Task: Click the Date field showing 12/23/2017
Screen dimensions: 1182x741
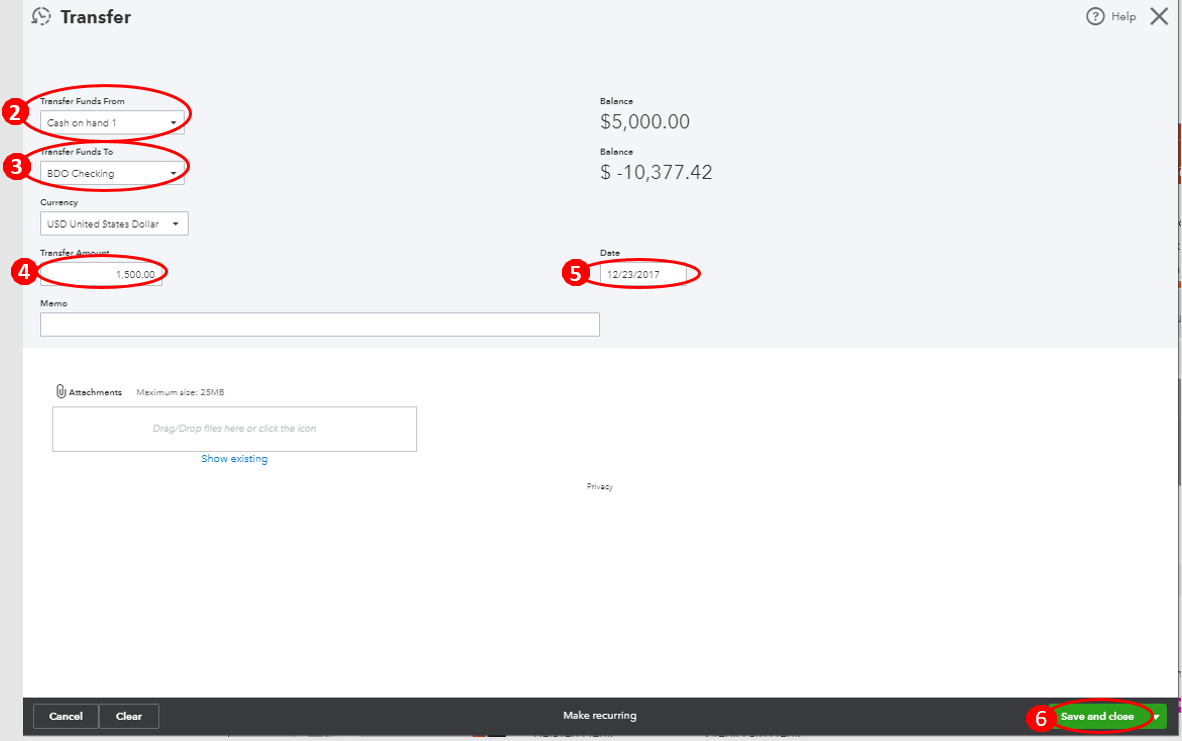Action: click(x=644, y=274)
